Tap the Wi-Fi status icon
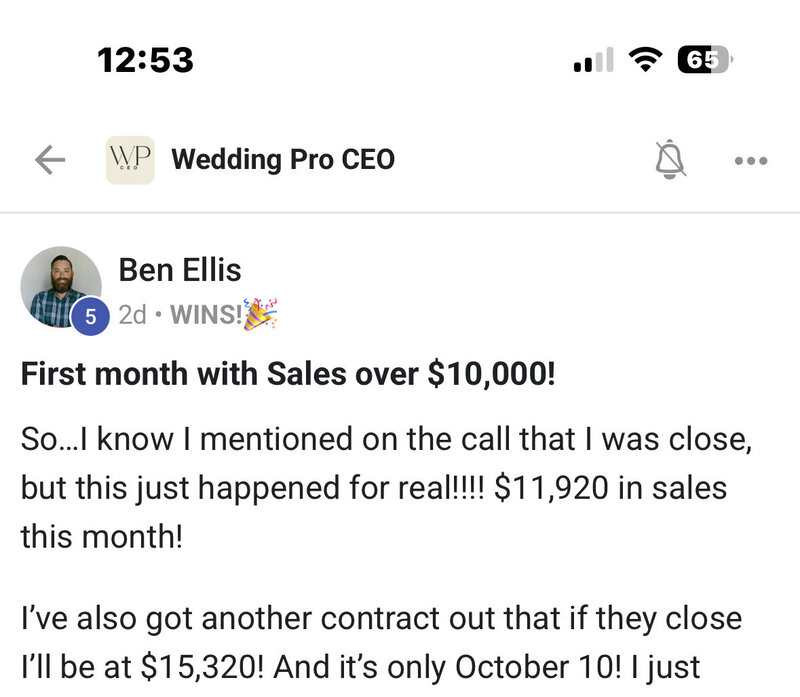 [x=647, y=61]
